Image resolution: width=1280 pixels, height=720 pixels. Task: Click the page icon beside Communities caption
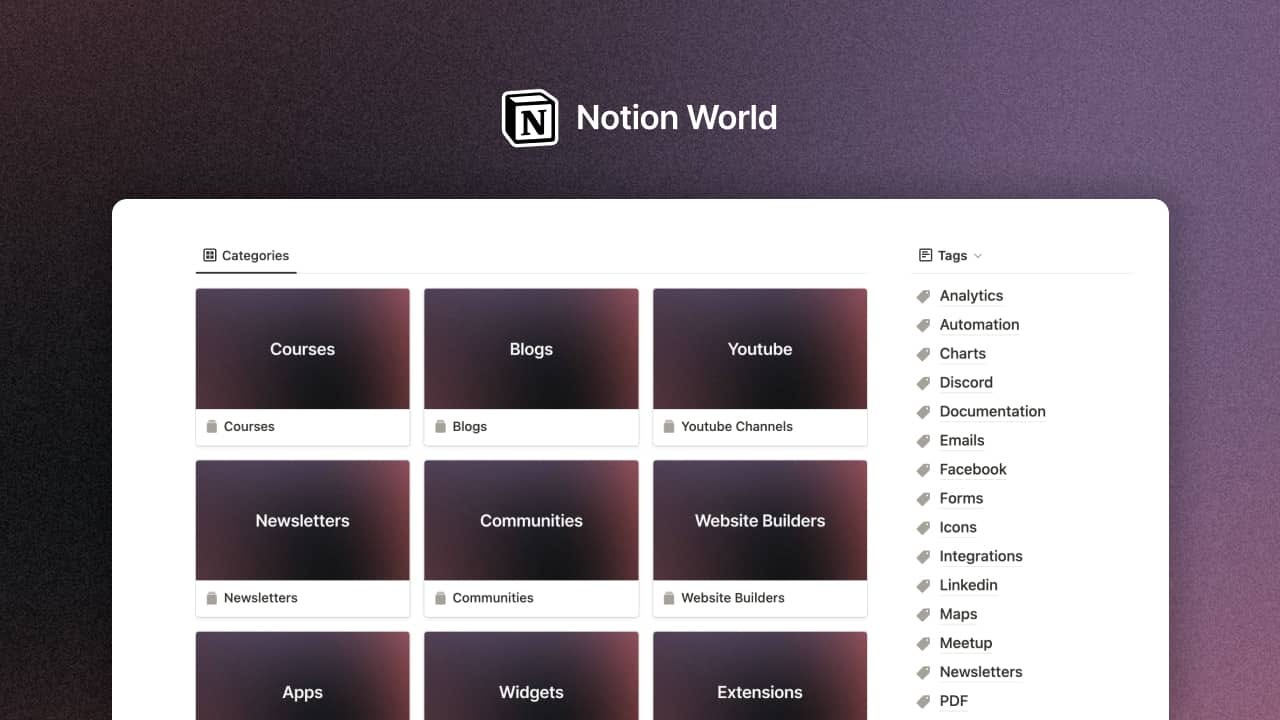(441, 598)
